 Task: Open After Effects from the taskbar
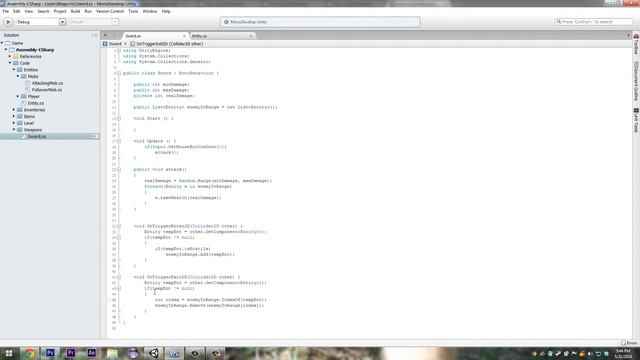pyautogui.click(x=91, y=353)
